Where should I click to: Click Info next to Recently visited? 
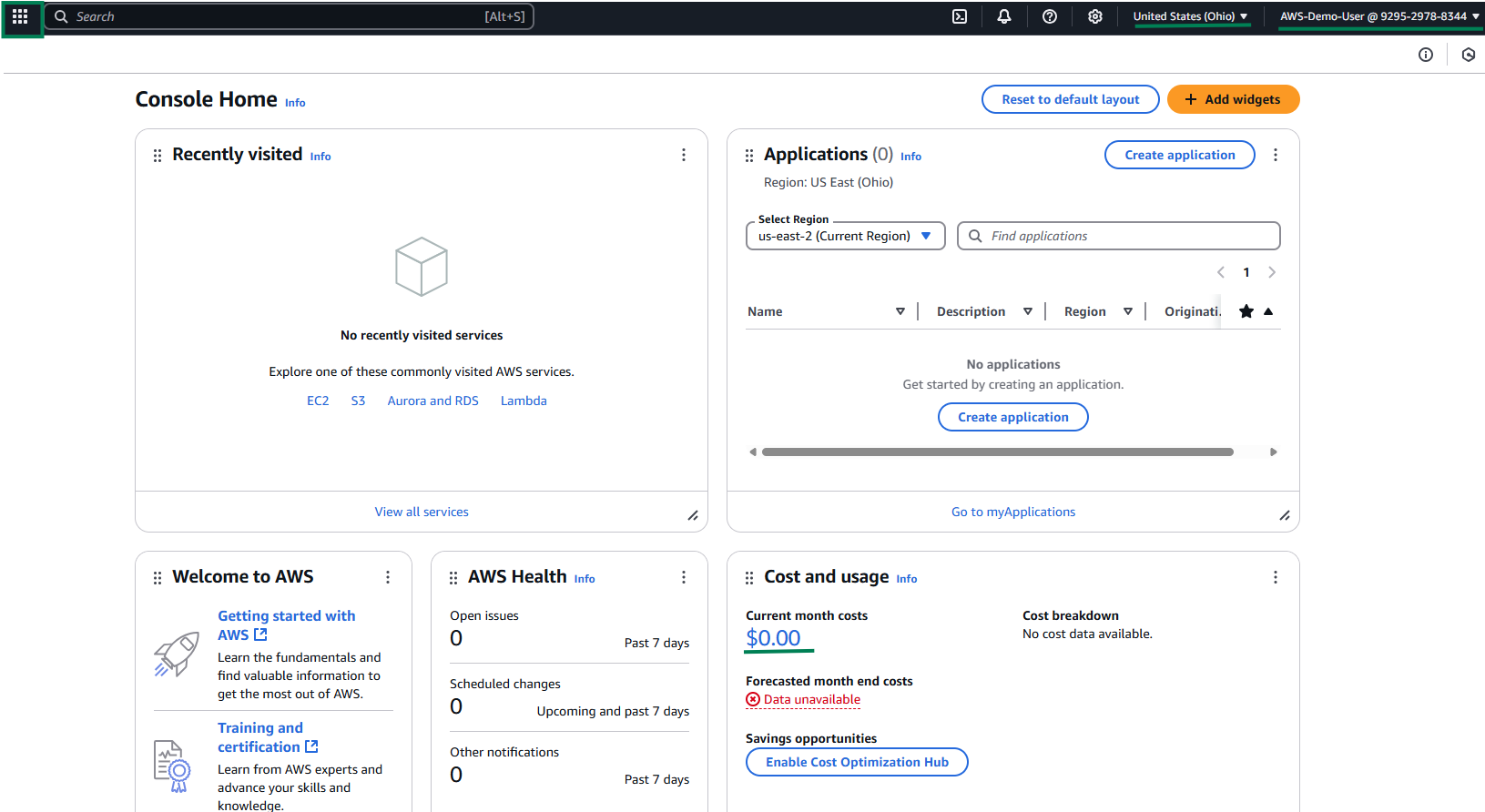[x=320, y=157]
